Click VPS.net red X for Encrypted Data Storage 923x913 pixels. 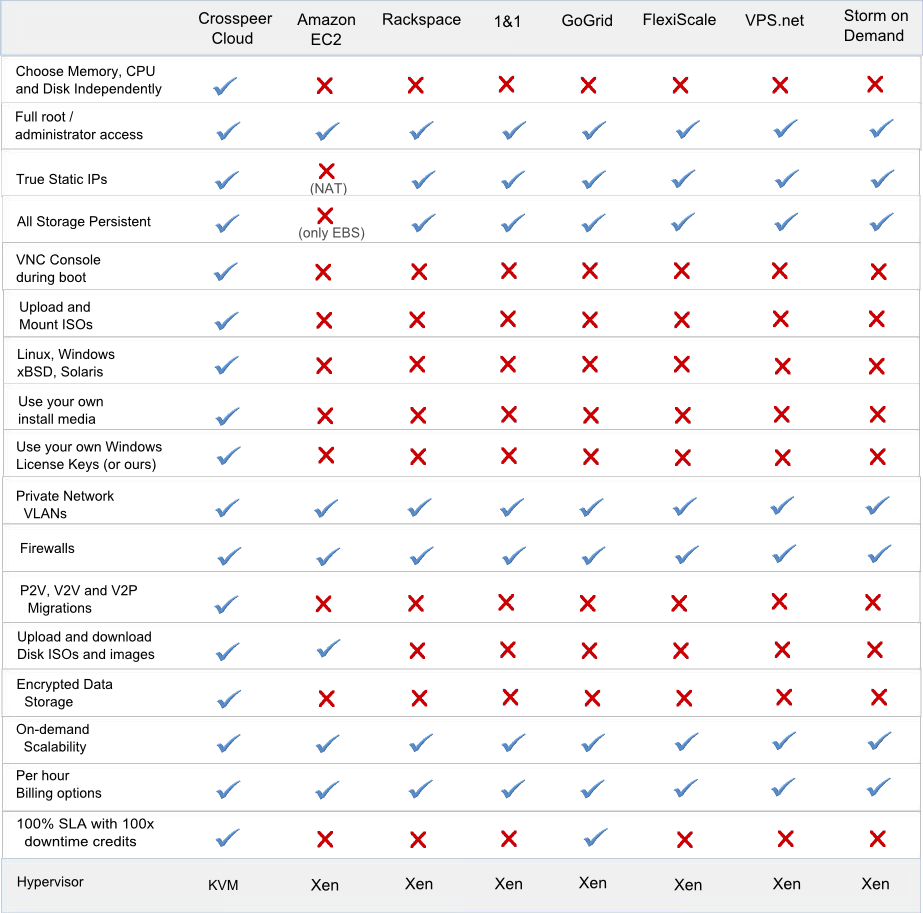tap(784, 697)
